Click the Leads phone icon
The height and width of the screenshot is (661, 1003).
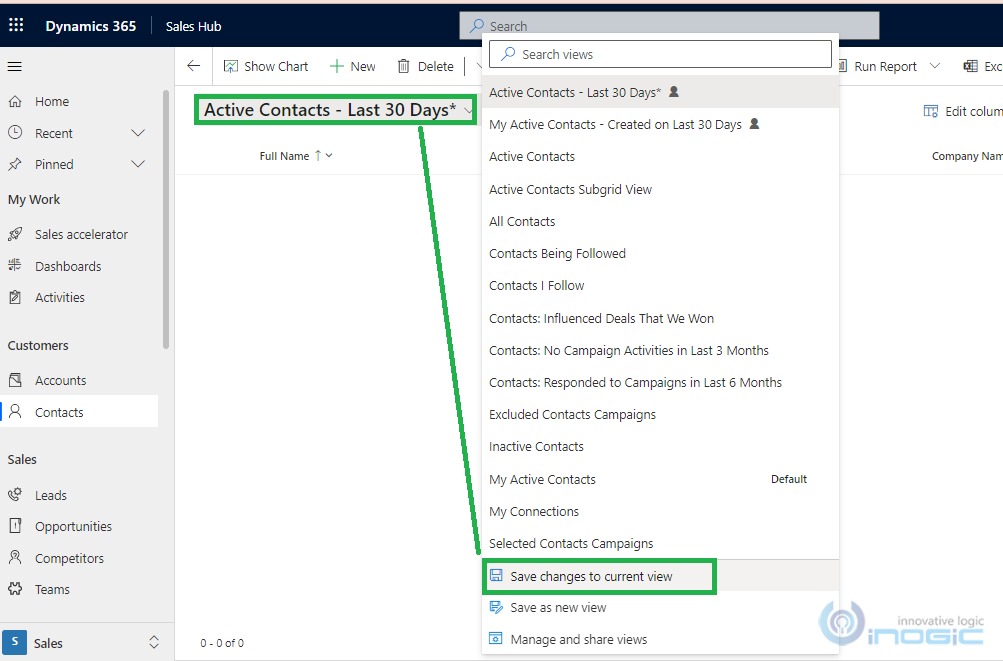click(x=15, y=495)
